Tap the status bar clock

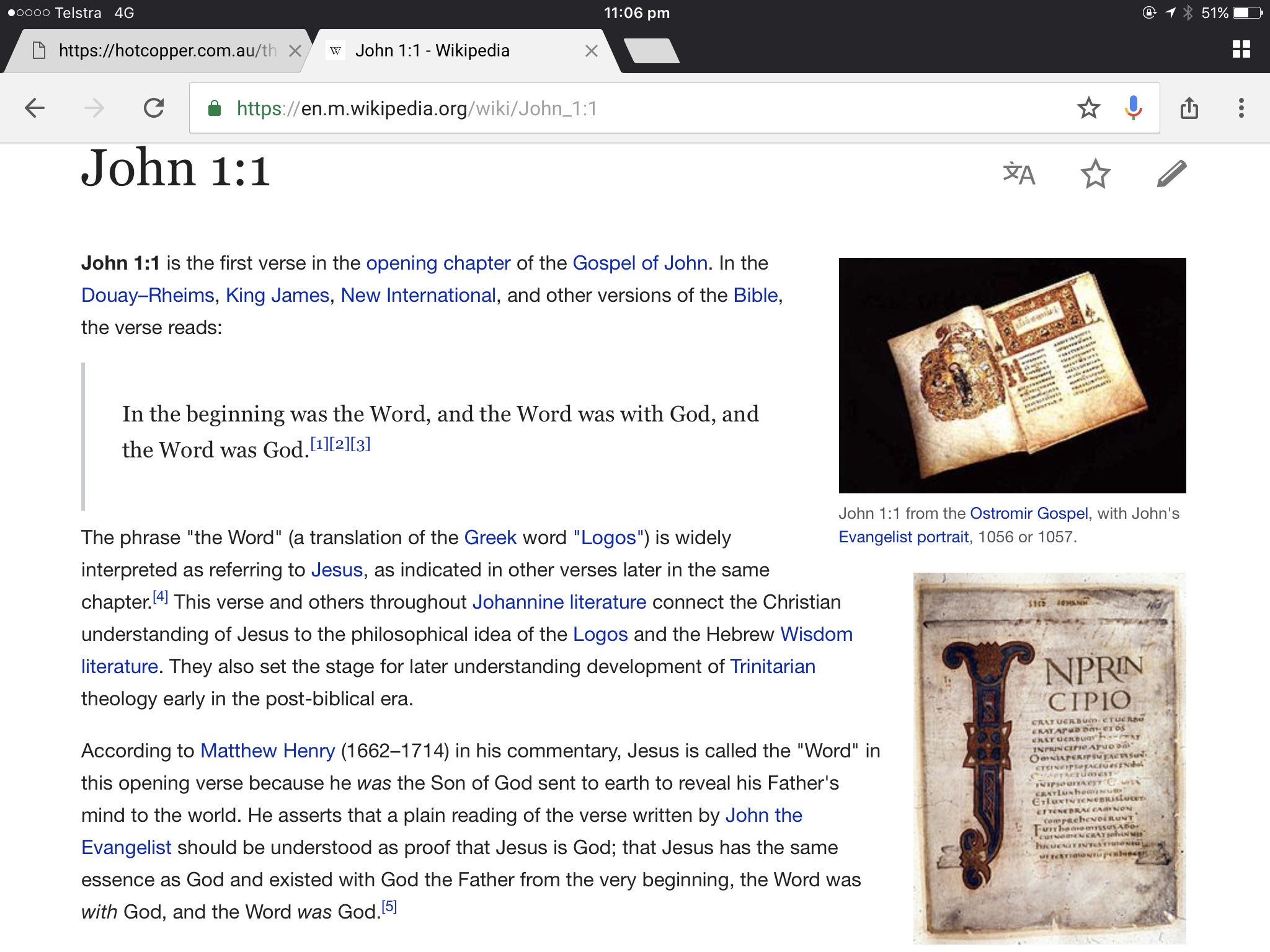click(637, 13)
